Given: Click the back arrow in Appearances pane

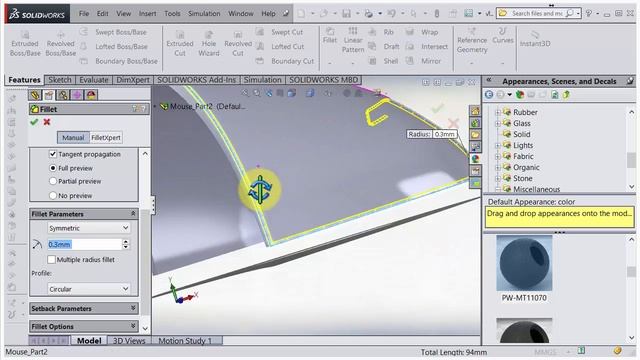Looking at the screenshot, I should (489, 95).
